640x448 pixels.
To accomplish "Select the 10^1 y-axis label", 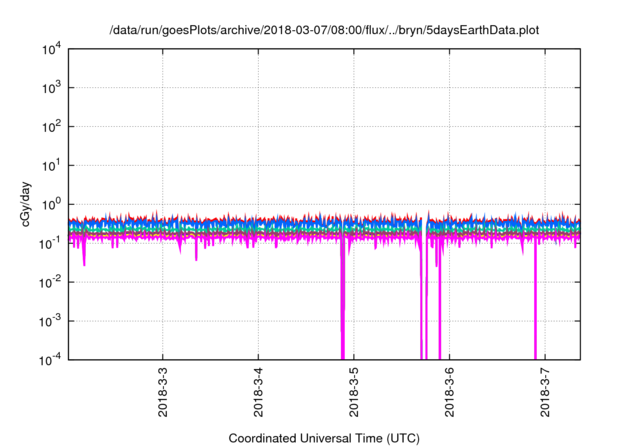I will point(51,166).
